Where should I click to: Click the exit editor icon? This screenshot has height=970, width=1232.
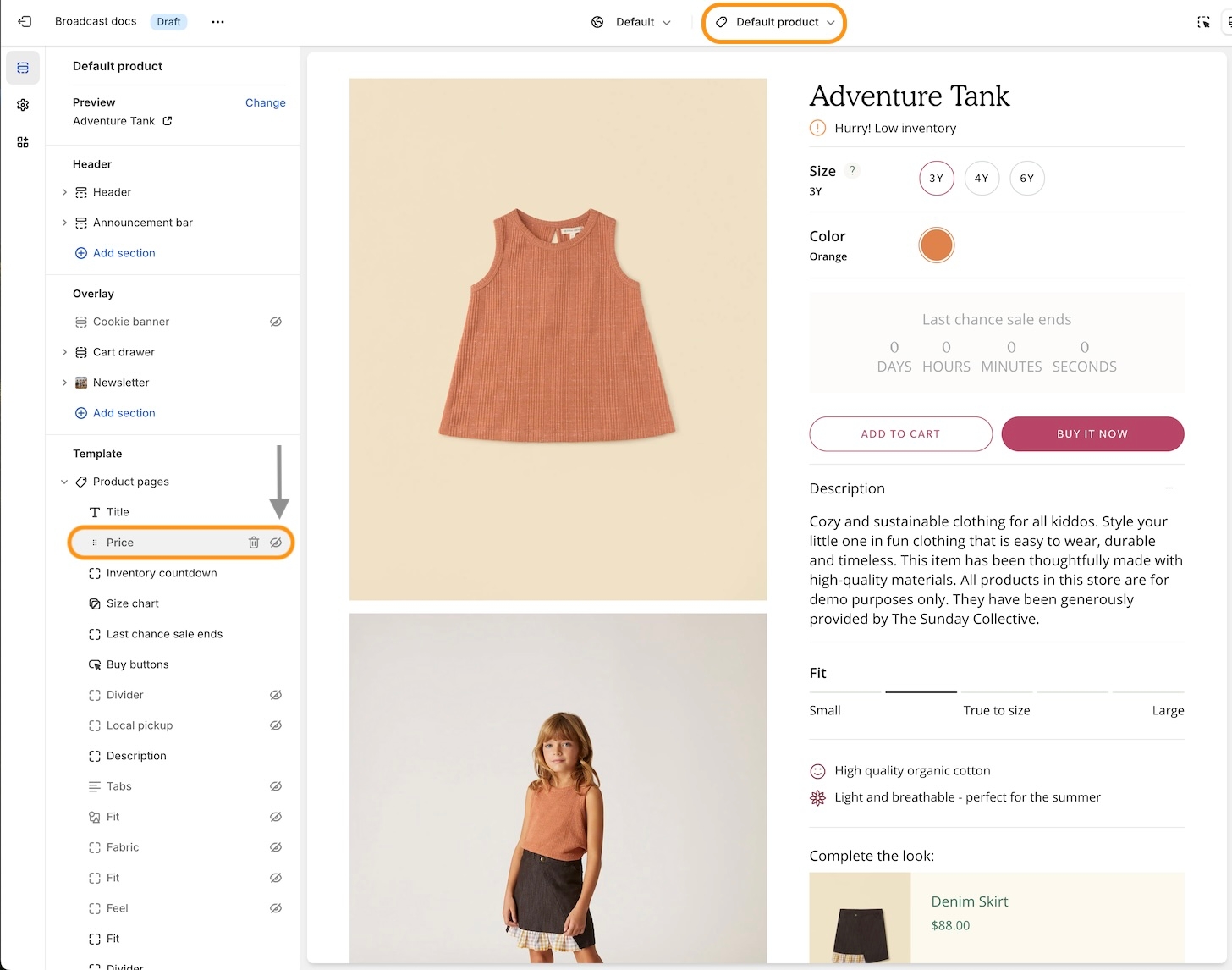pyautogui.click(x=25, y=22)
